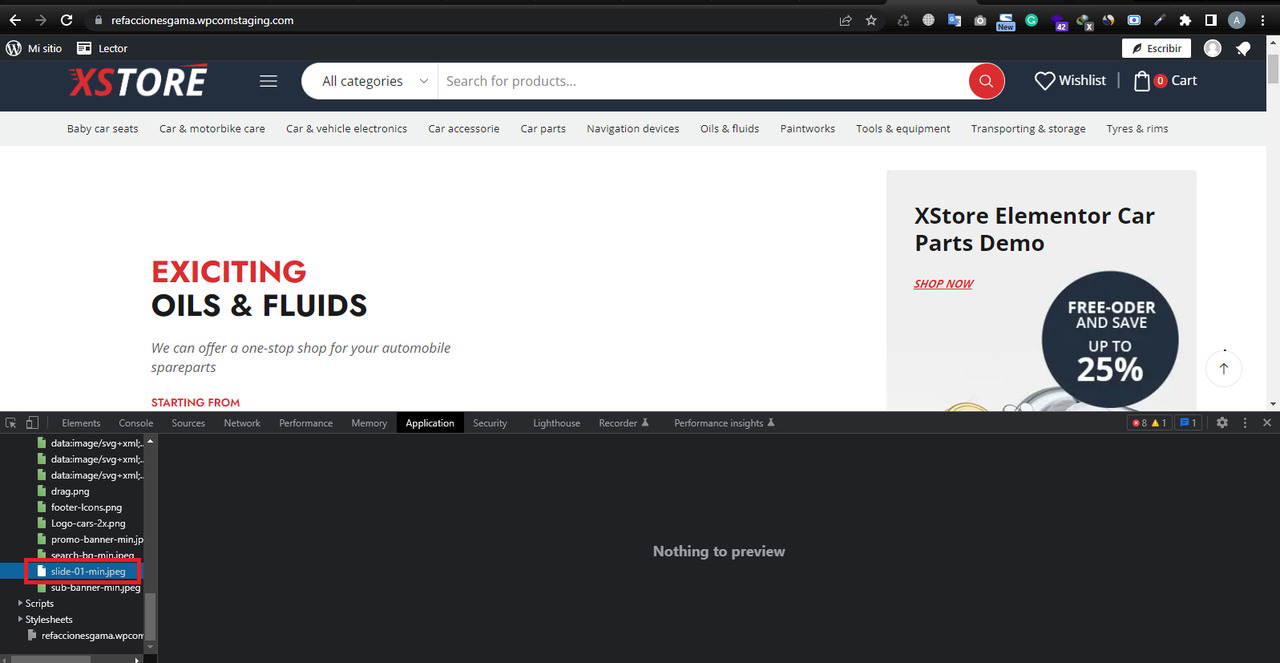This screenshot has width=1280, height=663.
Task: Open the Grammarly extension icon
Action: tap(1031, 20)
